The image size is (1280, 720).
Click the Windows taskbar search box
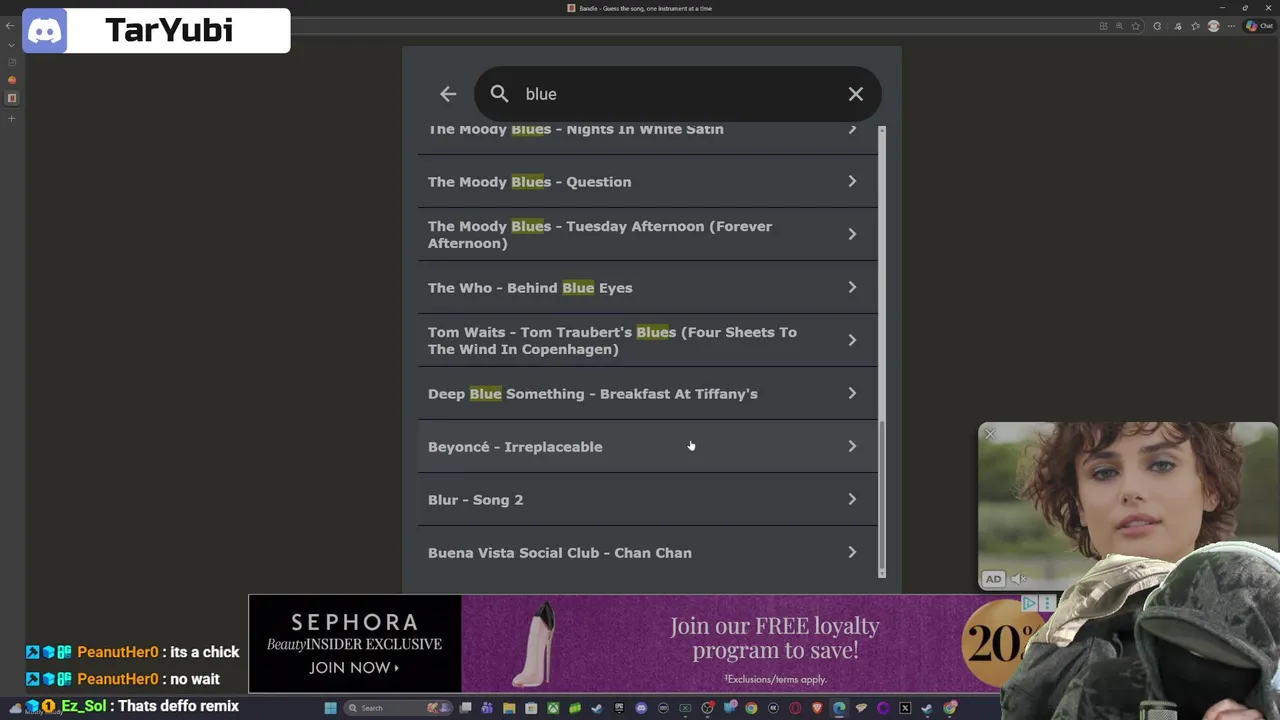coord(398,708)
